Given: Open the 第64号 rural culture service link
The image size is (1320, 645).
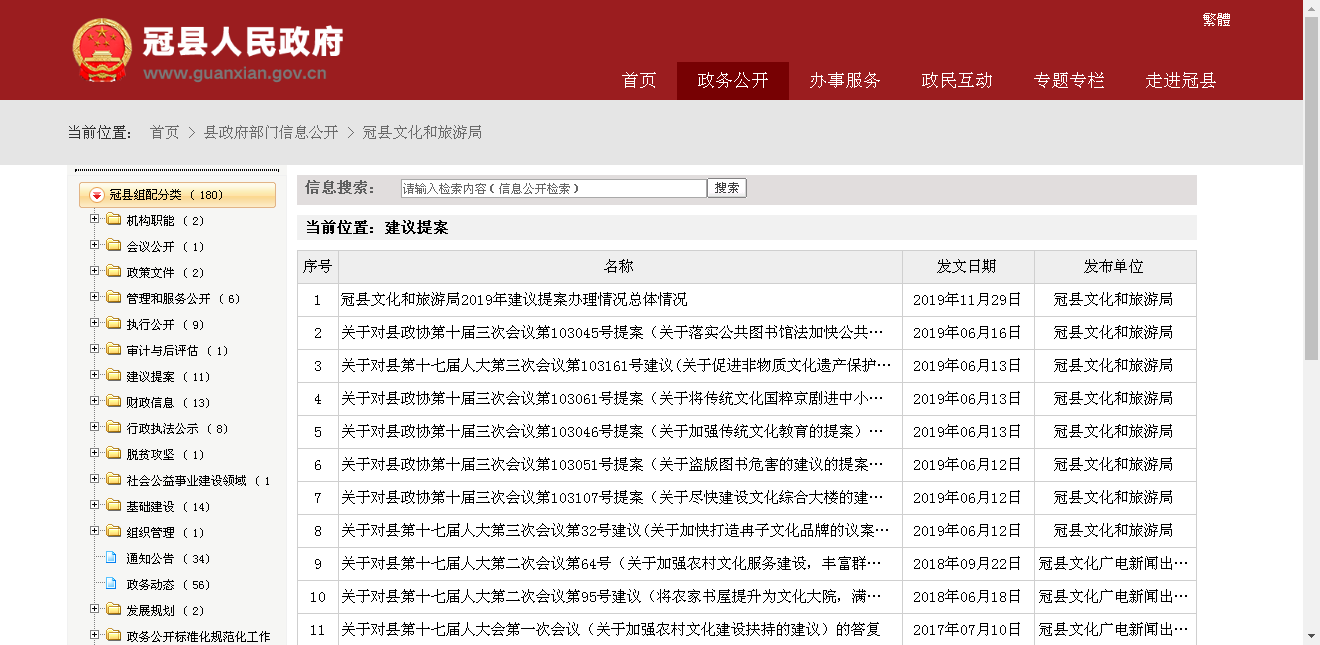Looking at the screenshot, I should point(612,563).
